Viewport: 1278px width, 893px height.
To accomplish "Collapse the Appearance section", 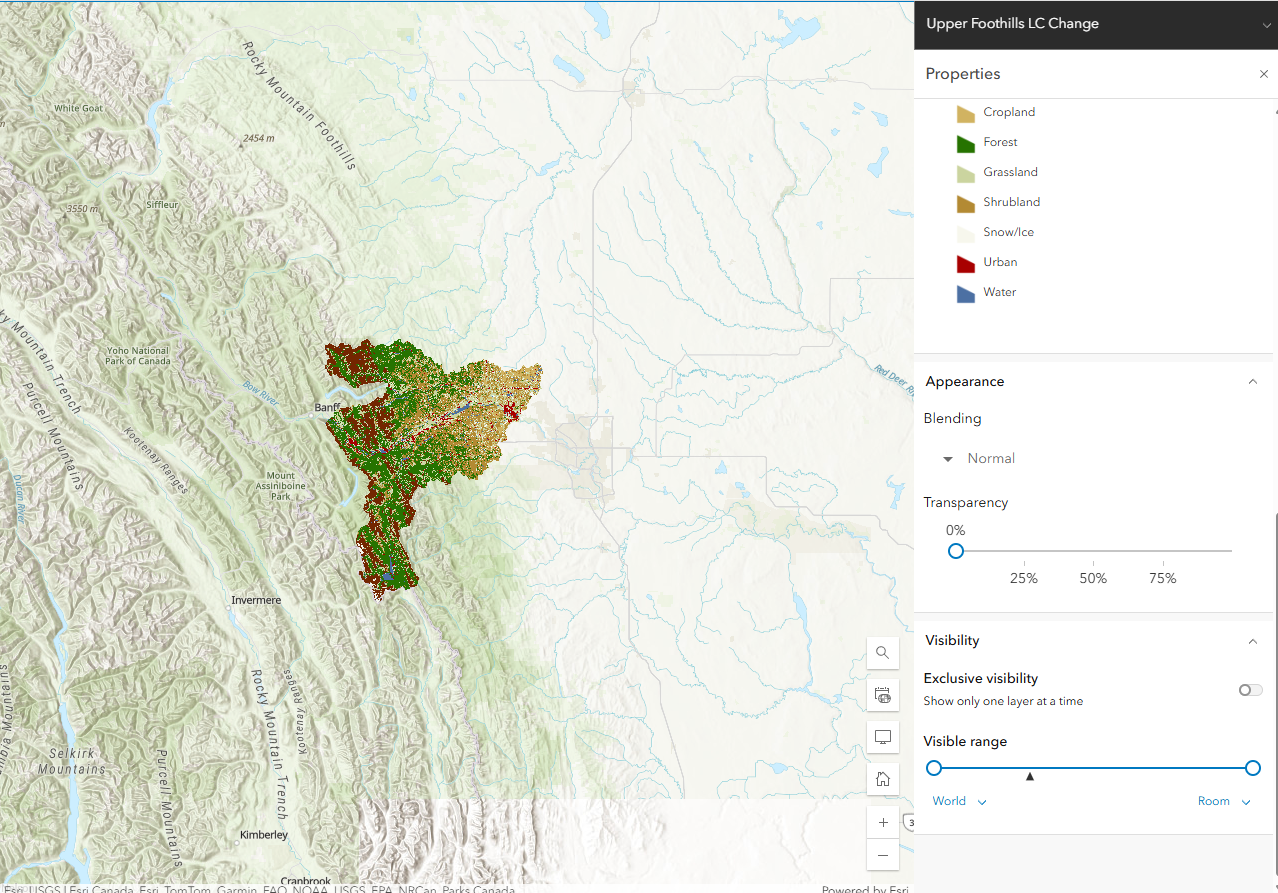I will tap(1253, 381).
